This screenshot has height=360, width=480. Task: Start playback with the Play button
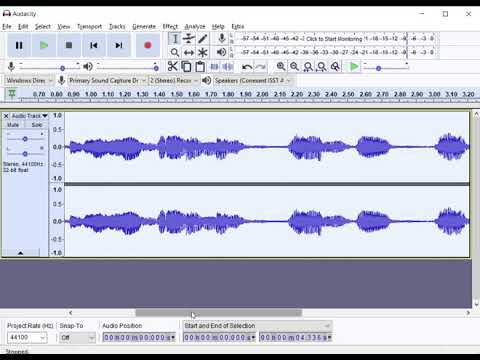[44, 45]
